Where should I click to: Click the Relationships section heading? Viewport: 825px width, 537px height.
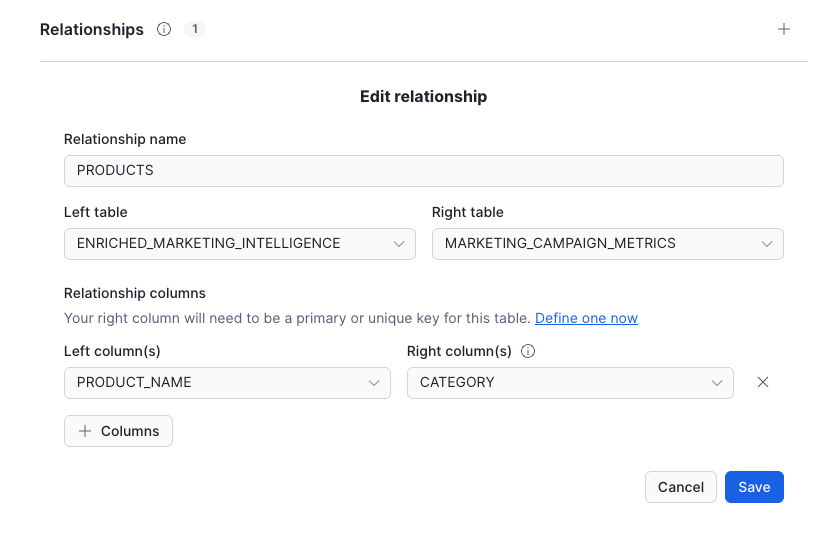(x=92, y=30)
